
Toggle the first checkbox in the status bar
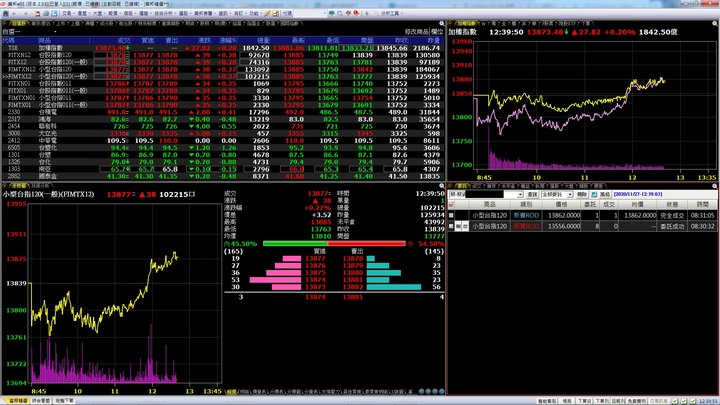675,401
